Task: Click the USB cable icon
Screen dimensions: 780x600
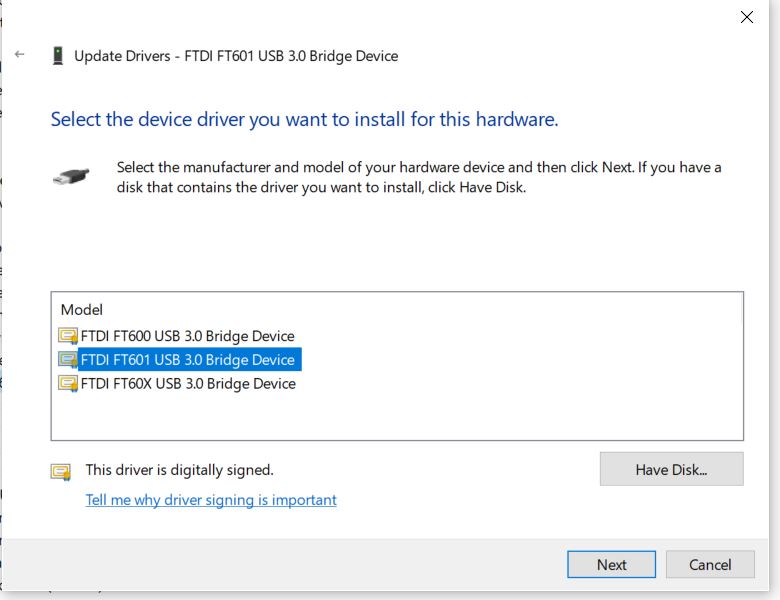Action: 71,177
